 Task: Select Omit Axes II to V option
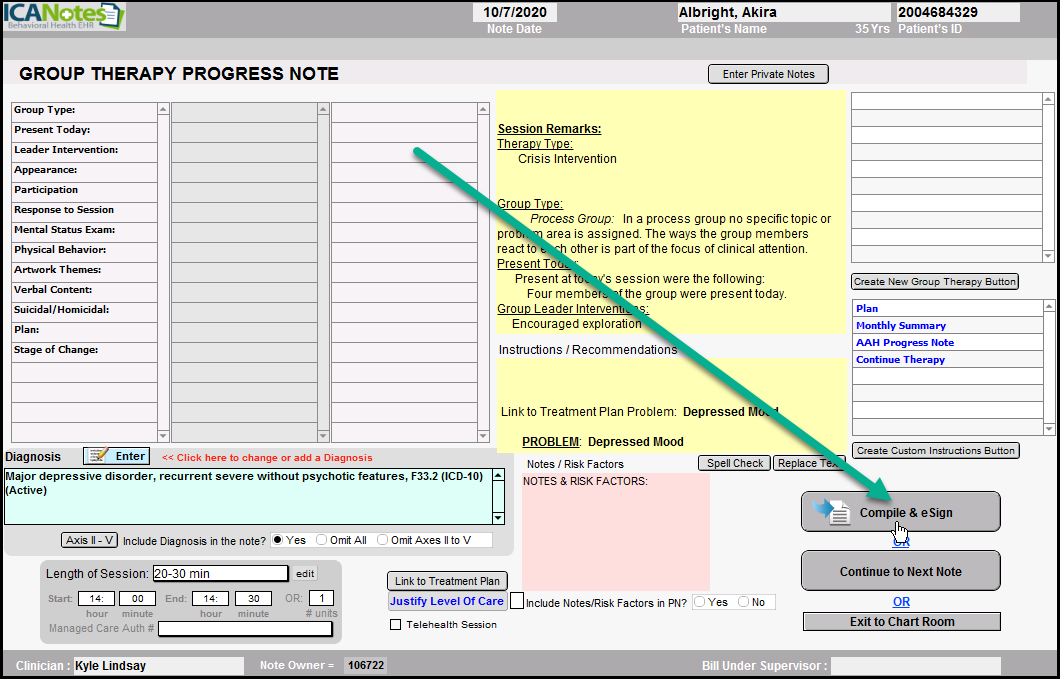[383, 540]
